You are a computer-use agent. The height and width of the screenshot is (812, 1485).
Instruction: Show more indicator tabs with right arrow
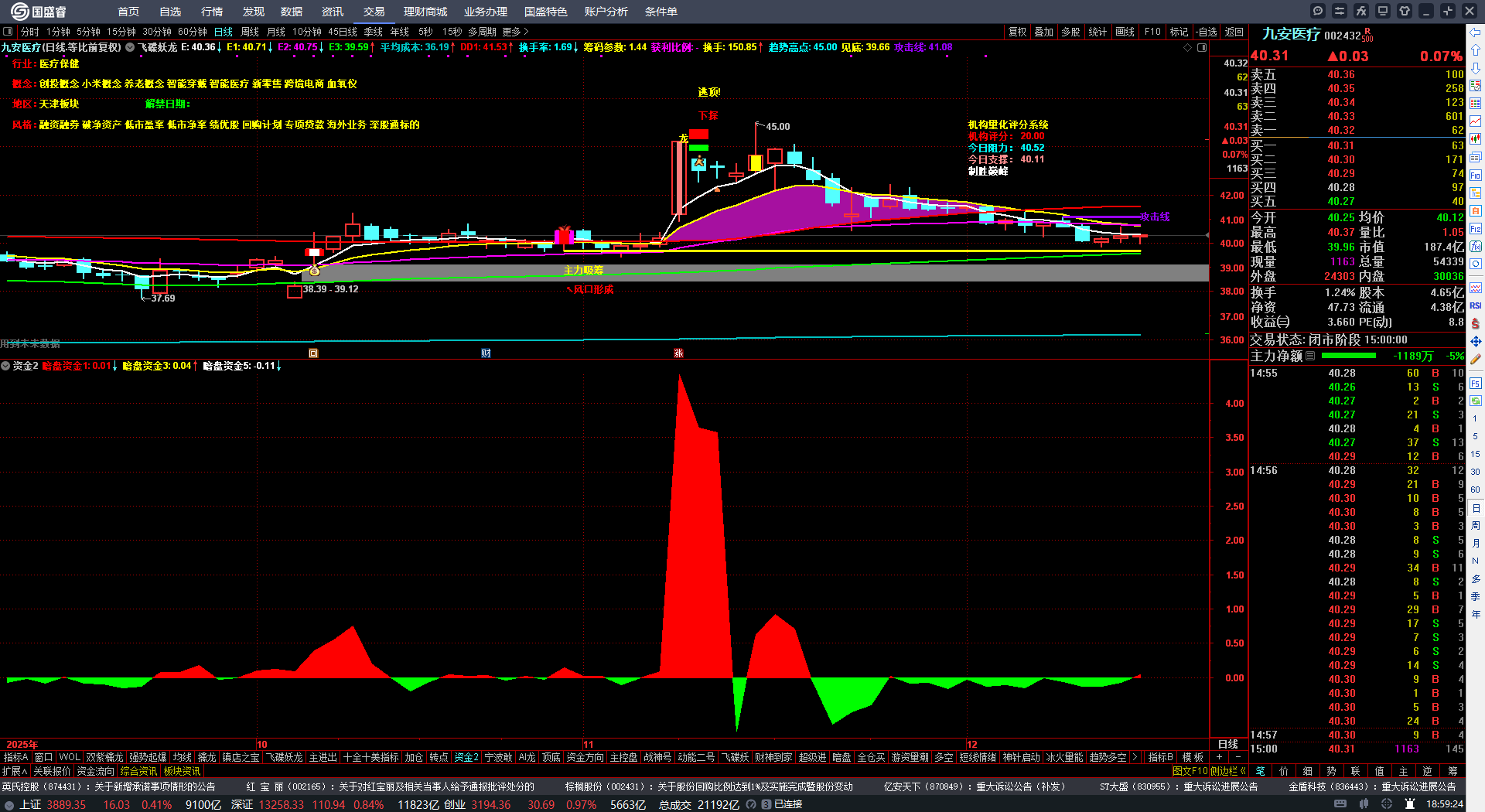[x=1135, y=757]
